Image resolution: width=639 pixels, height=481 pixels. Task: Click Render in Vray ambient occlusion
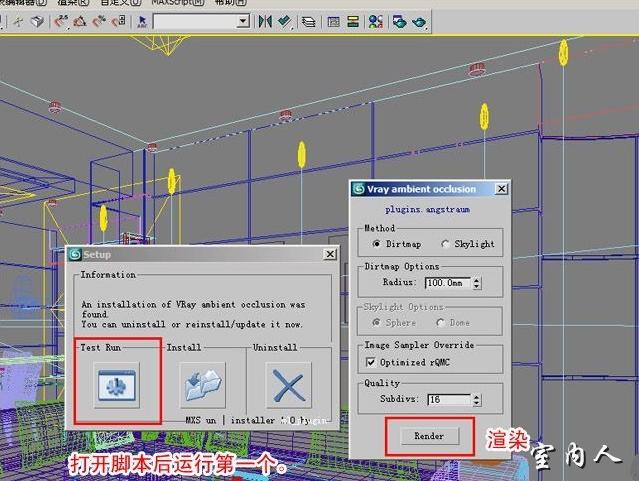(430, 436)
